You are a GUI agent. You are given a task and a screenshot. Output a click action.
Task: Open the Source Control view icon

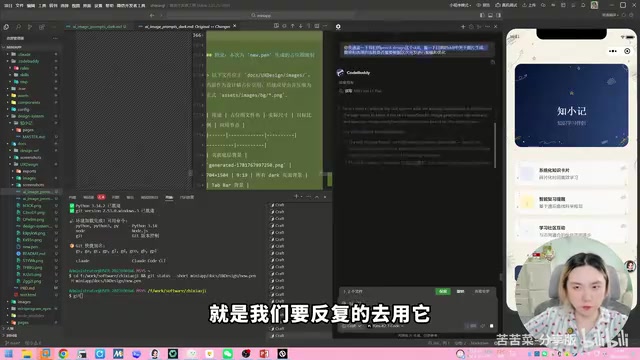coord(30,27)
